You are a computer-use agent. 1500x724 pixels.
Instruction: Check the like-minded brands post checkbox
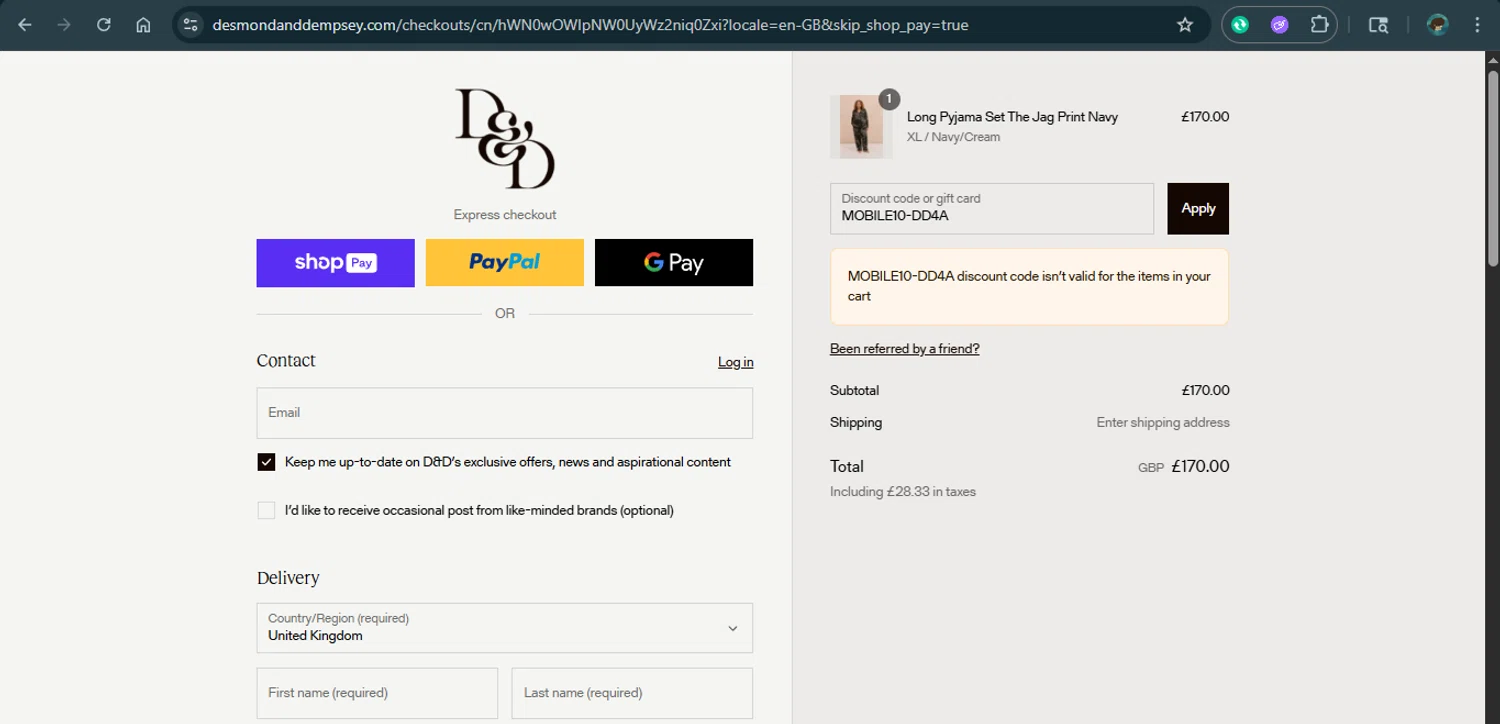point(266,510)
